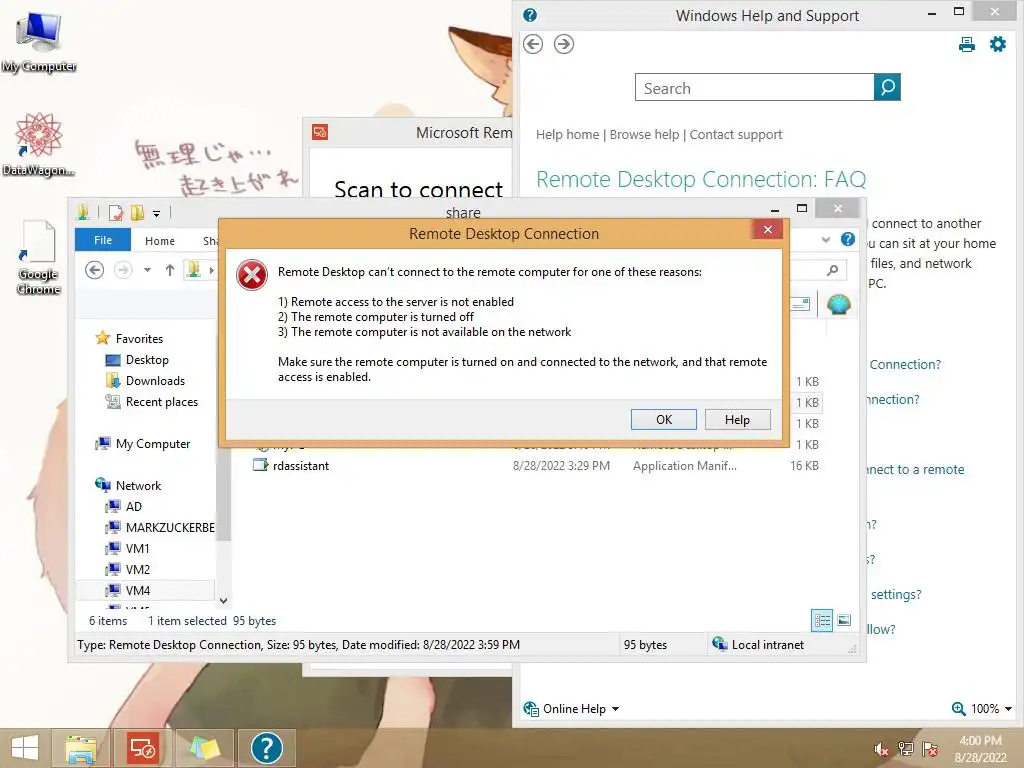1024x768 pixels.
Task: Open File Explorer from taskbar
Action: pos(81,748)
